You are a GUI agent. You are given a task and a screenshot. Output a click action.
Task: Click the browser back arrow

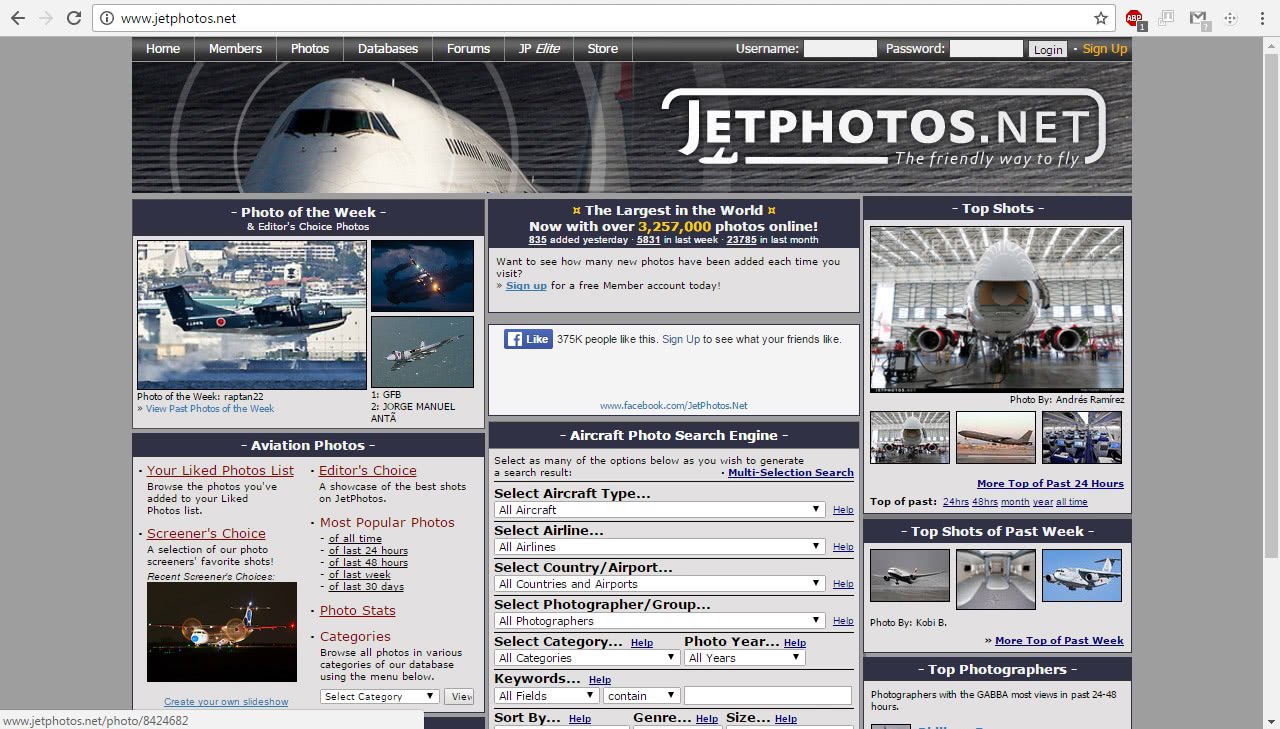(18, 18)
